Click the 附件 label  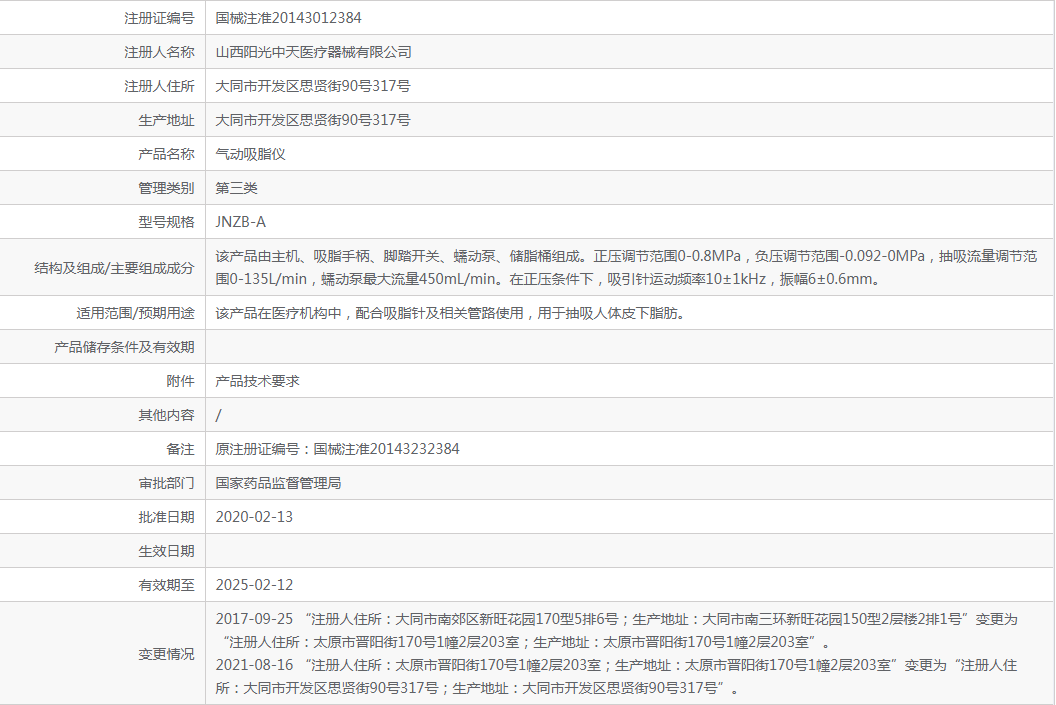point(180,381)
